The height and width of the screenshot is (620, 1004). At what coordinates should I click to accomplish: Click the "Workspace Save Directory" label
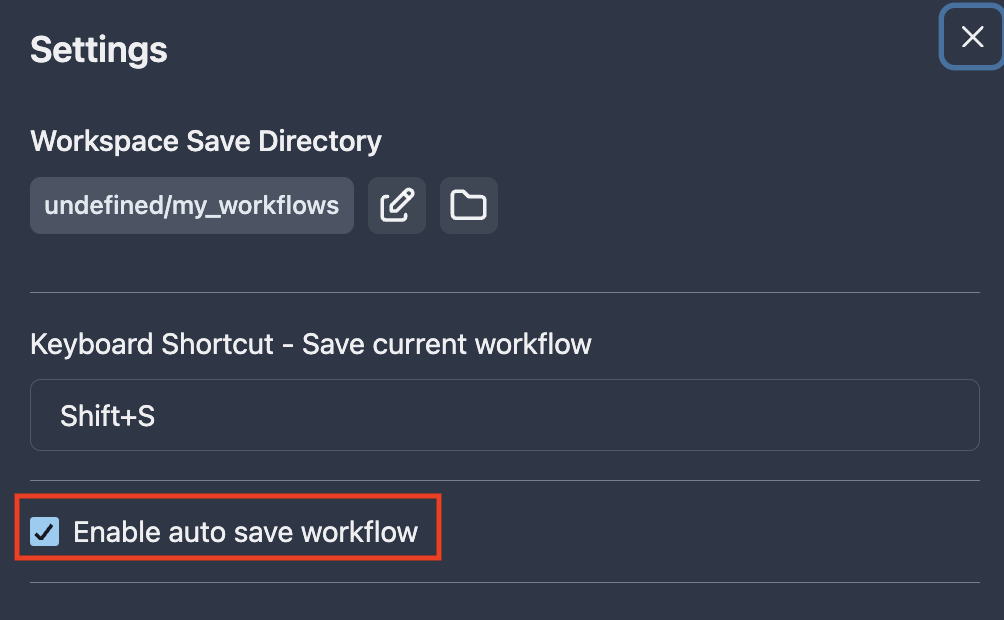(206, 141)
